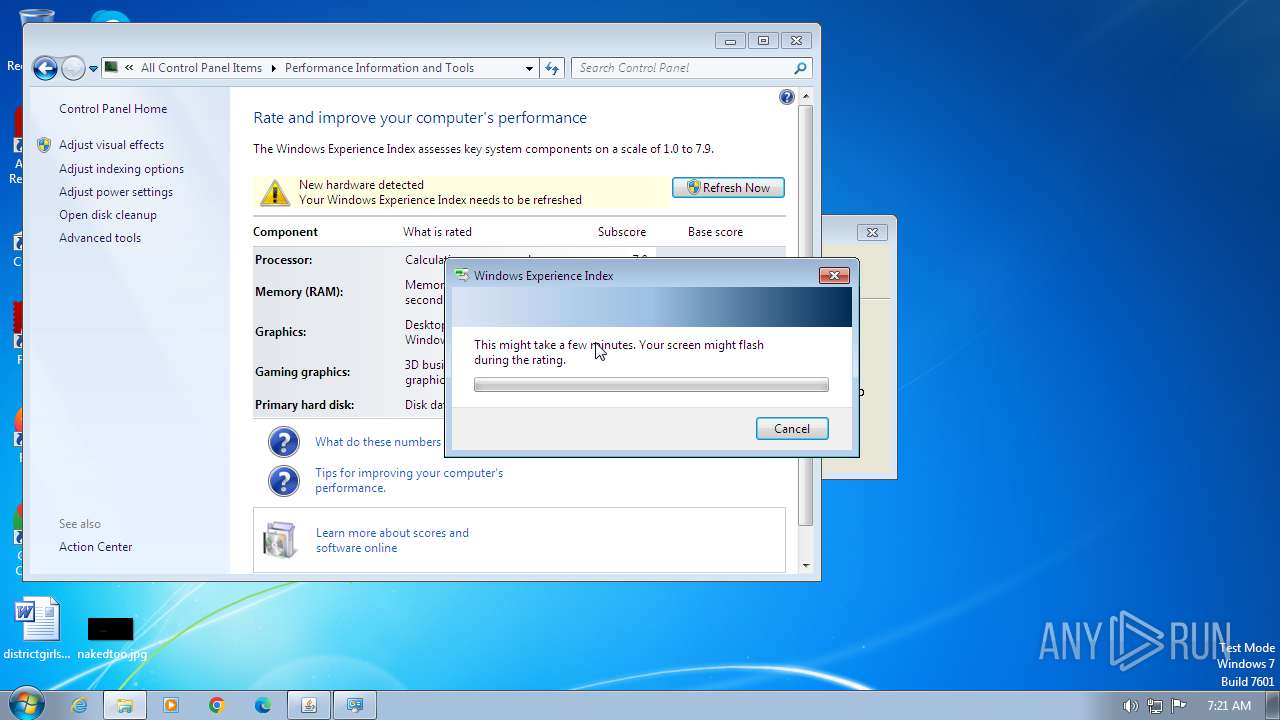Open the Windows Start button
Image resolution: width=1280 pixels, height=720 pixels.
point(25,704)
